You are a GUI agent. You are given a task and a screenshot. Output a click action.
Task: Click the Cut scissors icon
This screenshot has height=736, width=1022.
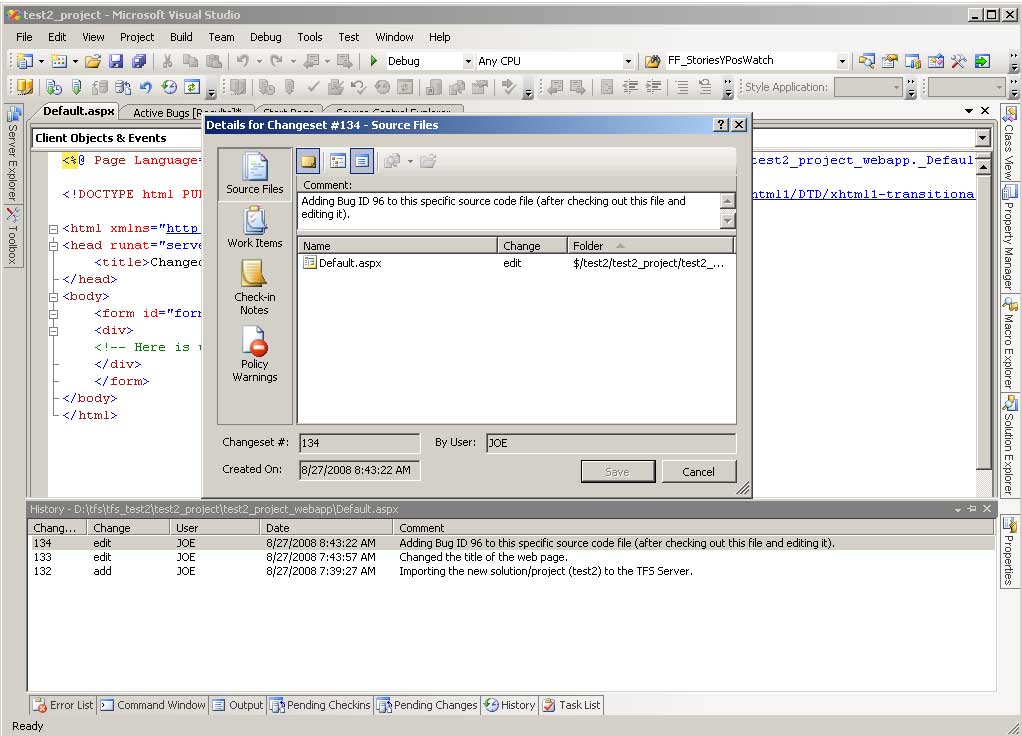168,61
